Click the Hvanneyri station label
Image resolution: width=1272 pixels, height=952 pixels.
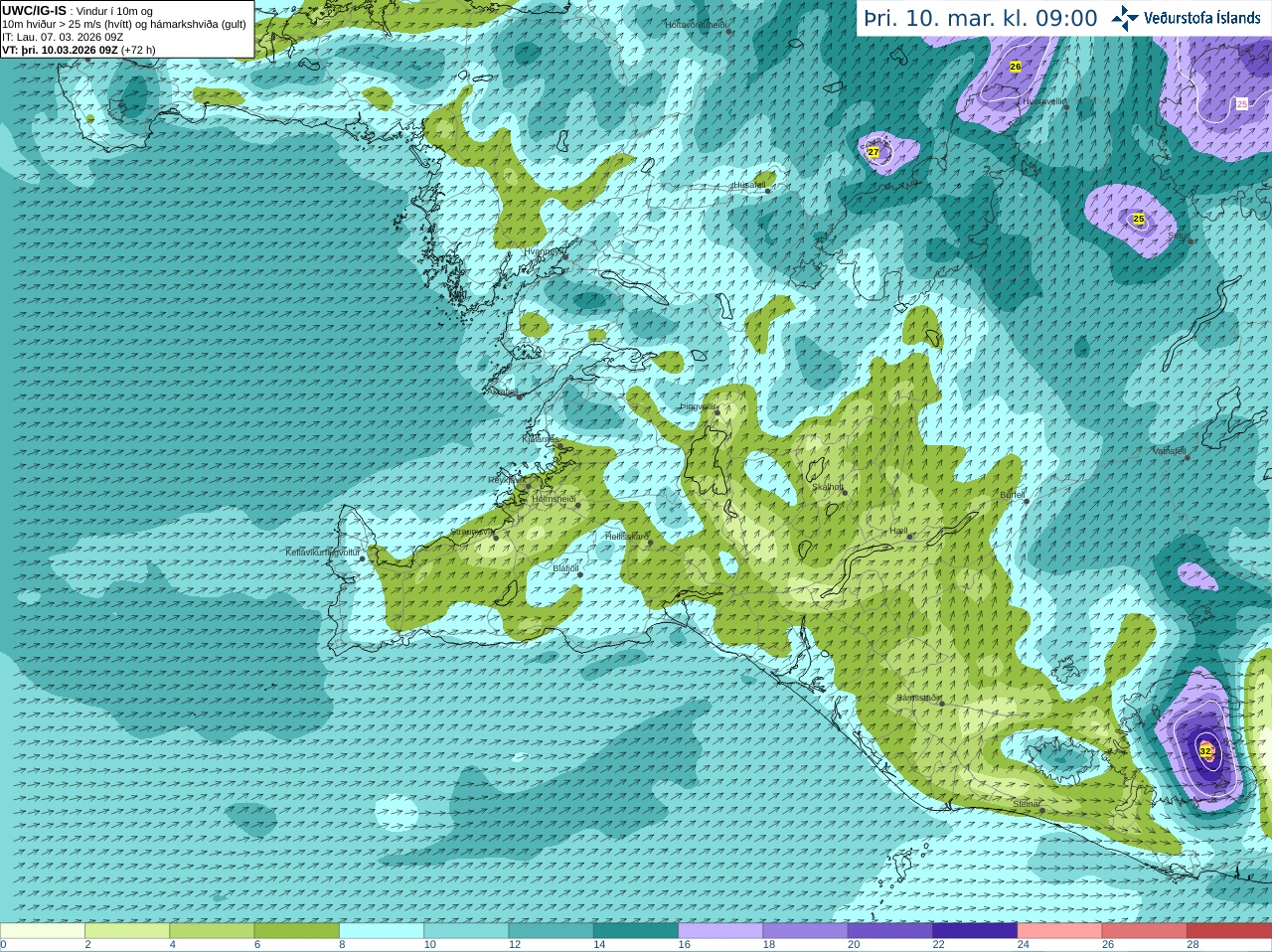pyautogui.click(x=544, y=252)
